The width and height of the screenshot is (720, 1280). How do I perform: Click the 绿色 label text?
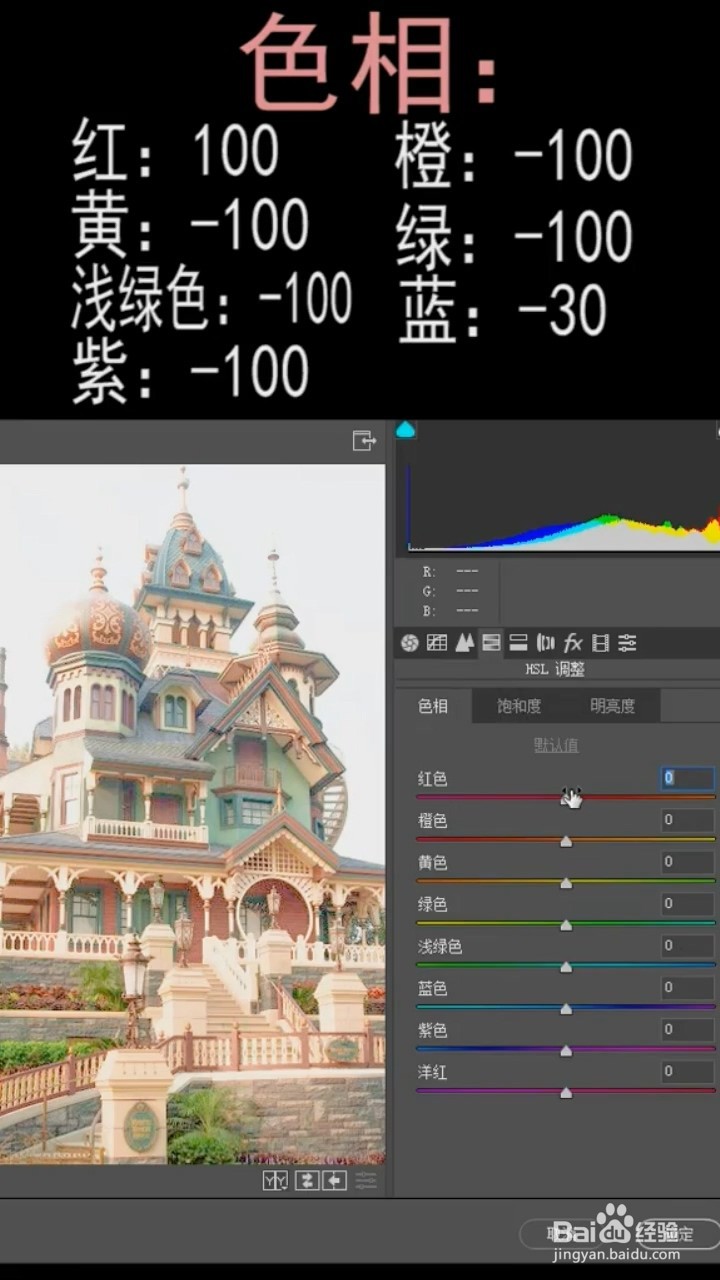(432, 905)
